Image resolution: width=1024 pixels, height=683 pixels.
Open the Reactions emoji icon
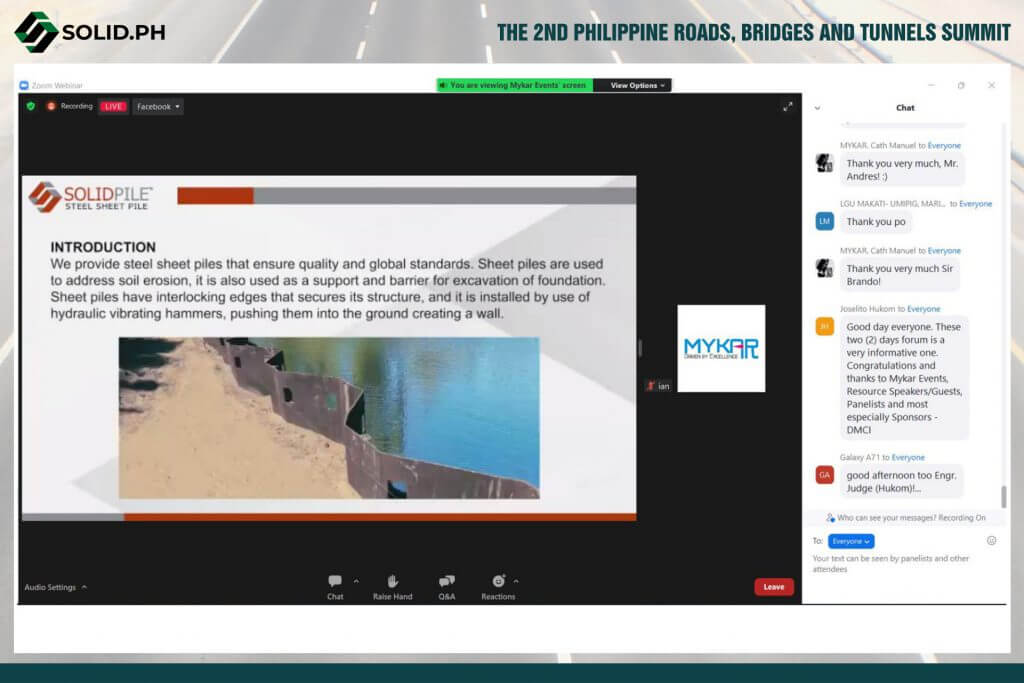(497, 582)
